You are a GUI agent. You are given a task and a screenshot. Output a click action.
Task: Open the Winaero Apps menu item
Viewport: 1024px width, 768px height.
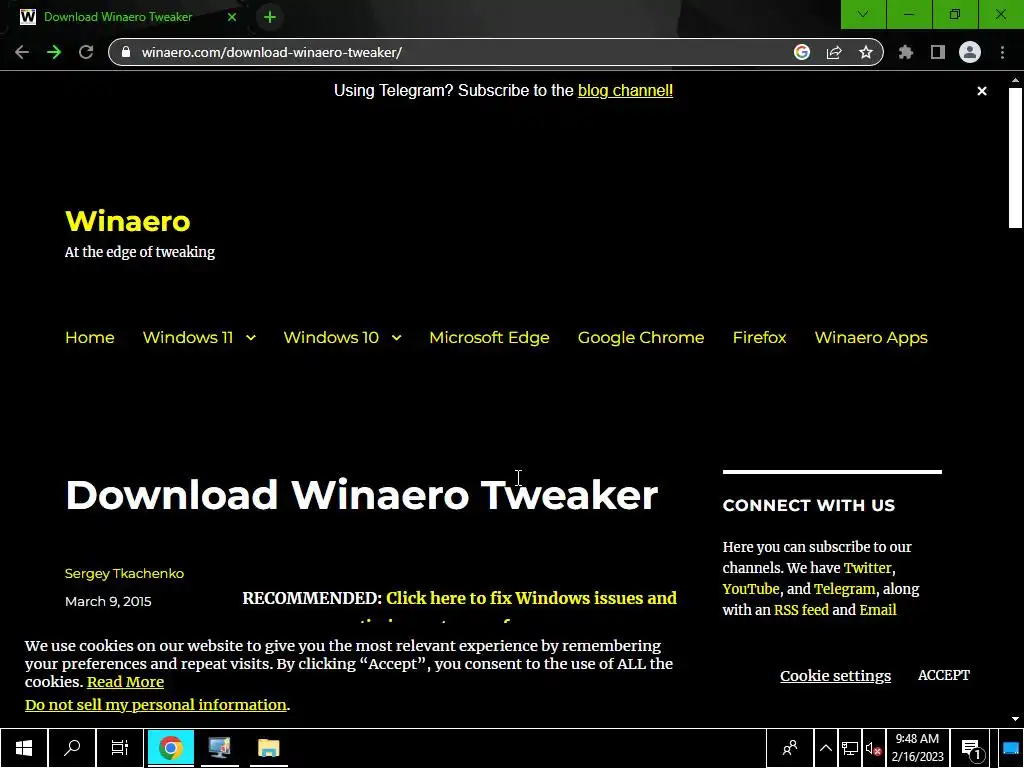click(x=871, y=338)
